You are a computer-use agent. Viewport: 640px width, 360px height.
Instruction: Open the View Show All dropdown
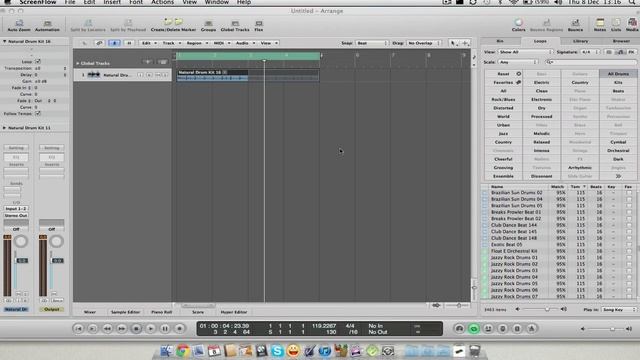pyautogui.click(x=525, y=52)
